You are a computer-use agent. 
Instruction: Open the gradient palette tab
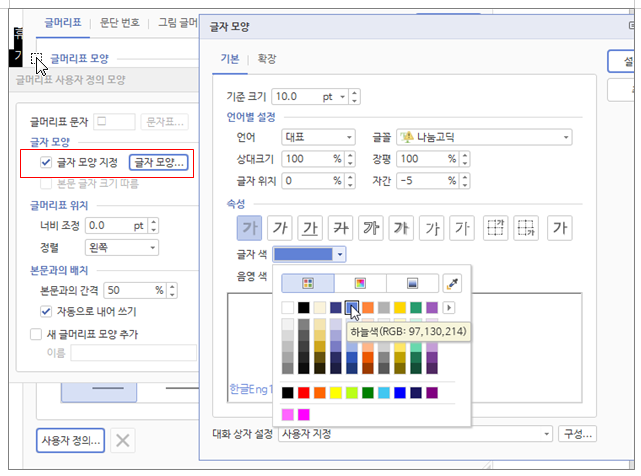(x=412, y=283)
